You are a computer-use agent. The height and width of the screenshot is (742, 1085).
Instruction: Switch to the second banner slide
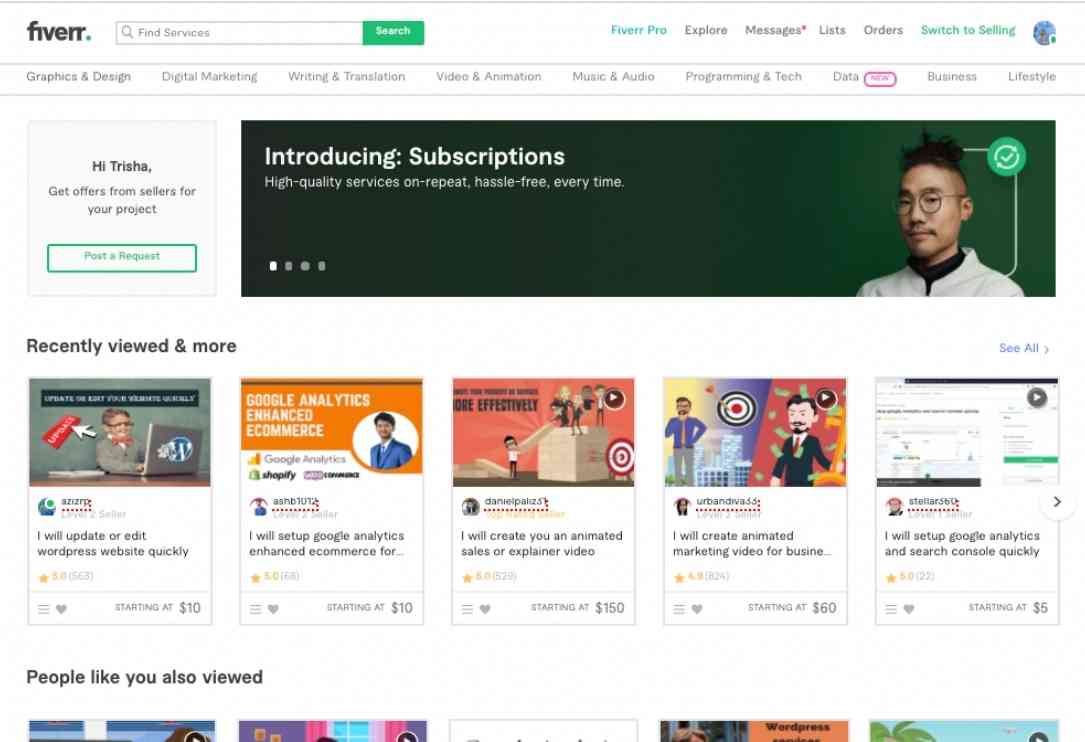[x=289, y=266]
